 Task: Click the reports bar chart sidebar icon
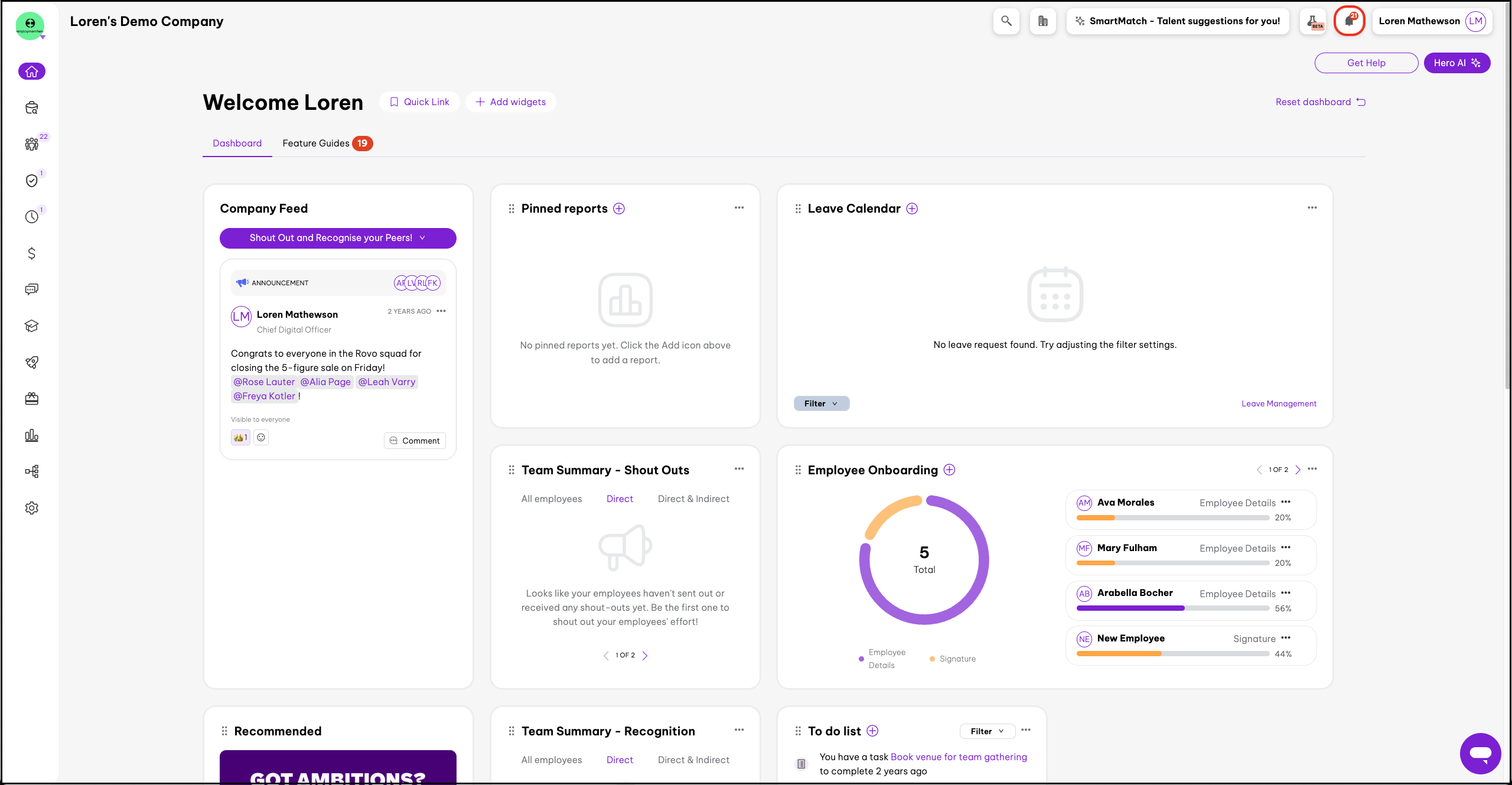[32, 435]
